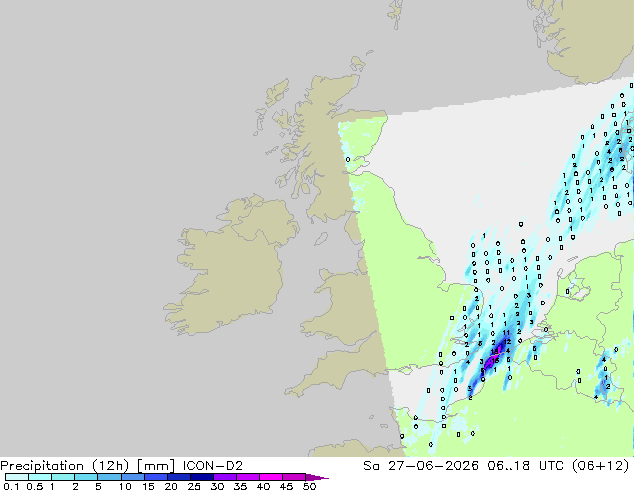The width and height of the screenshot is (634, 490).
Task: Click the 40–45 mm magenta legend swatch
Action: 271,477
